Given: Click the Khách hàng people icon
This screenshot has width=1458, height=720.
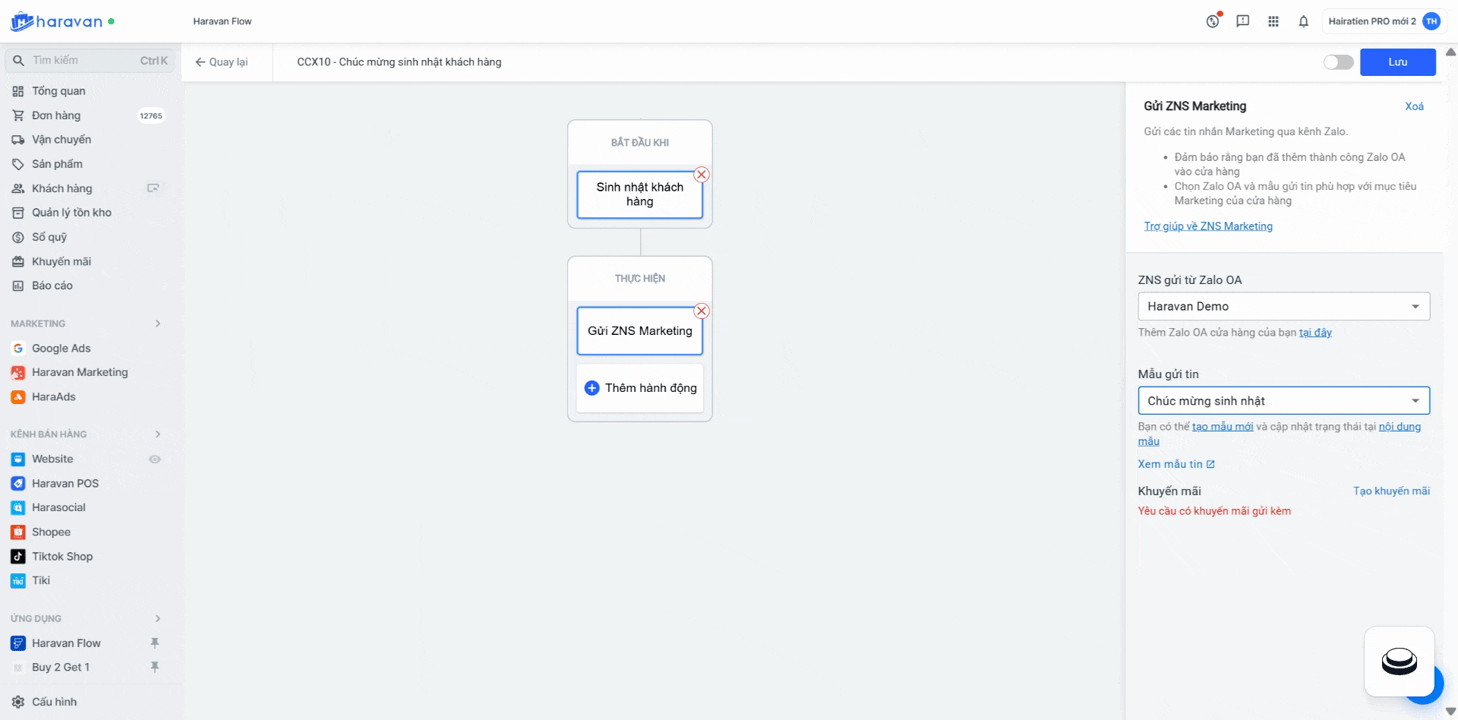Looking at the screenshot, I should [18, 188].
